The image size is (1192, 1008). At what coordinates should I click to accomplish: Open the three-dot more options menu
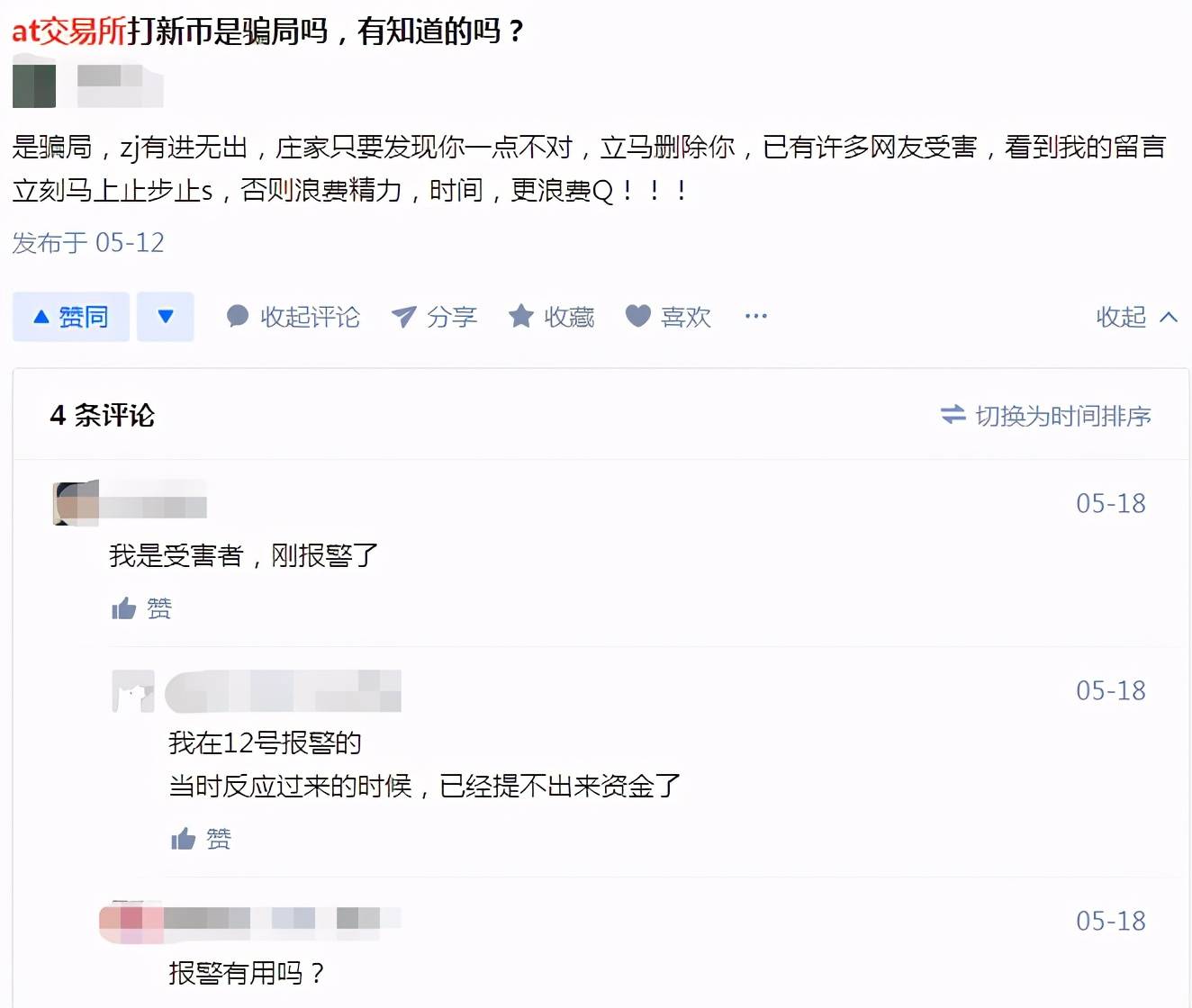(x=756, y=316)
